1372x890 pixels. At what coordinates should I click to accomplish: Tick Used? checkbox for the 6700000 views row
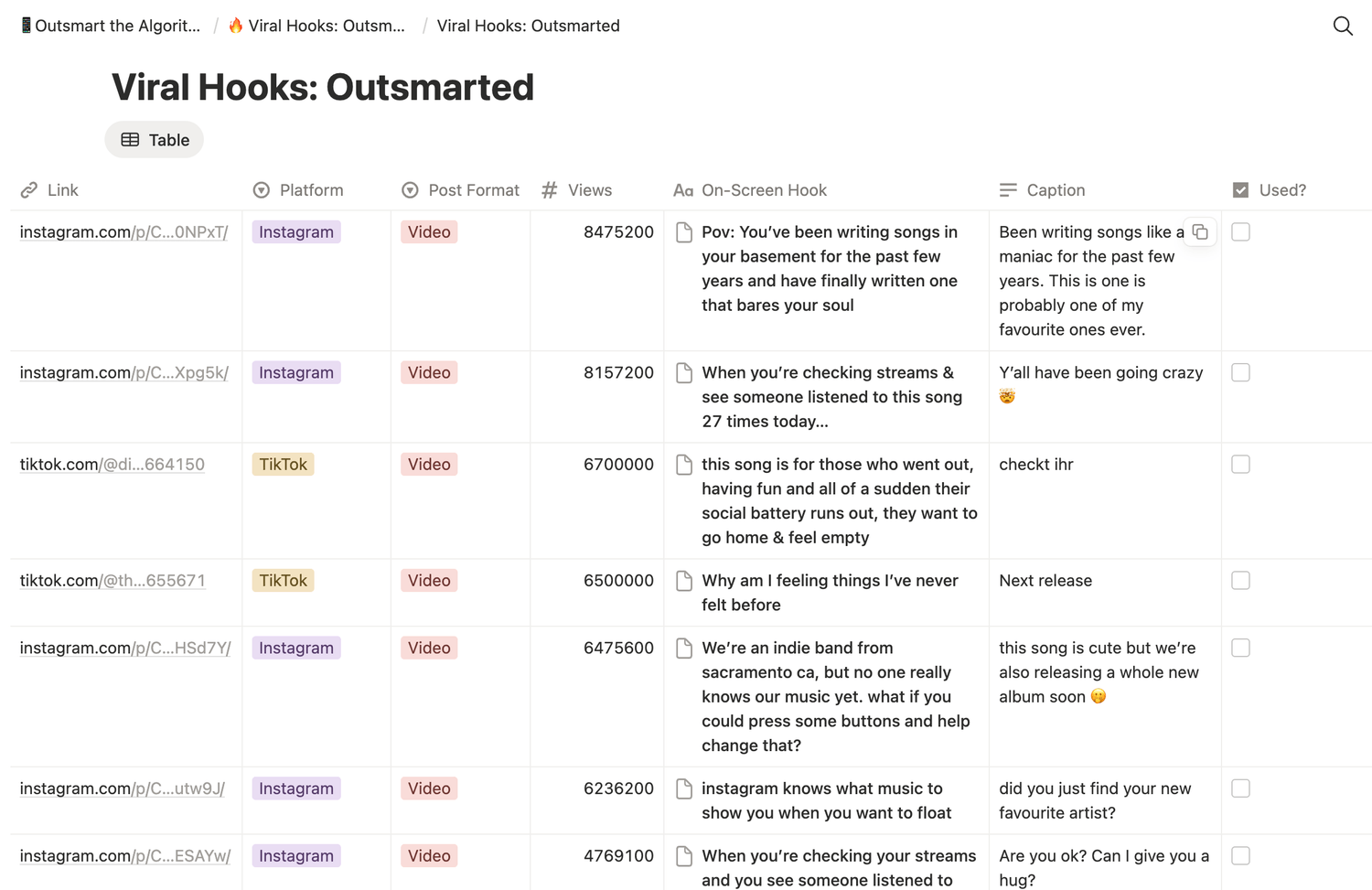click(1240, 465)
